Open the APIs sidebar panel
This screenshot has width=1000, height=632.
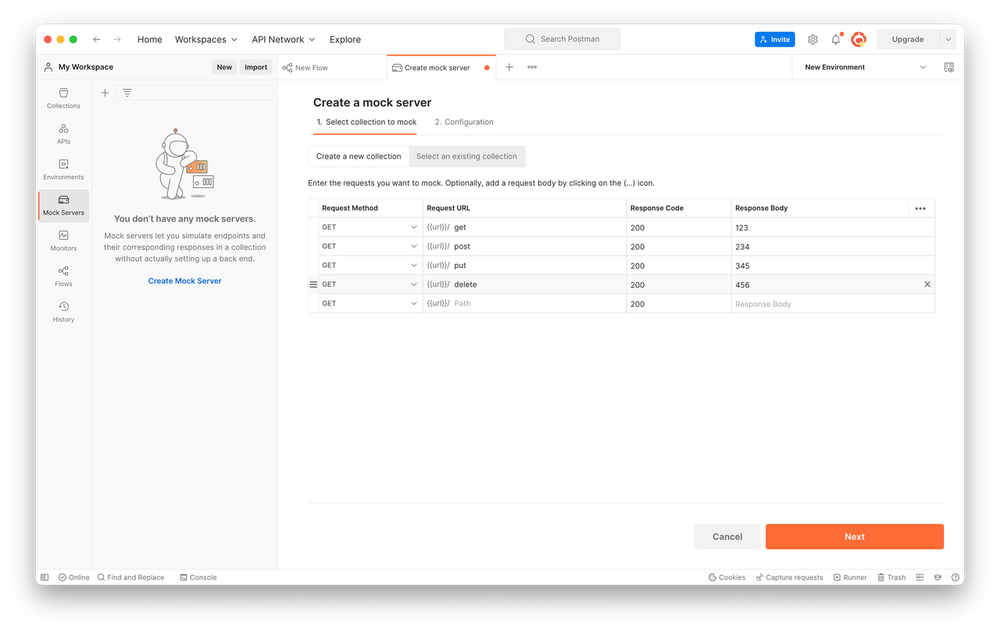point(63,134)
